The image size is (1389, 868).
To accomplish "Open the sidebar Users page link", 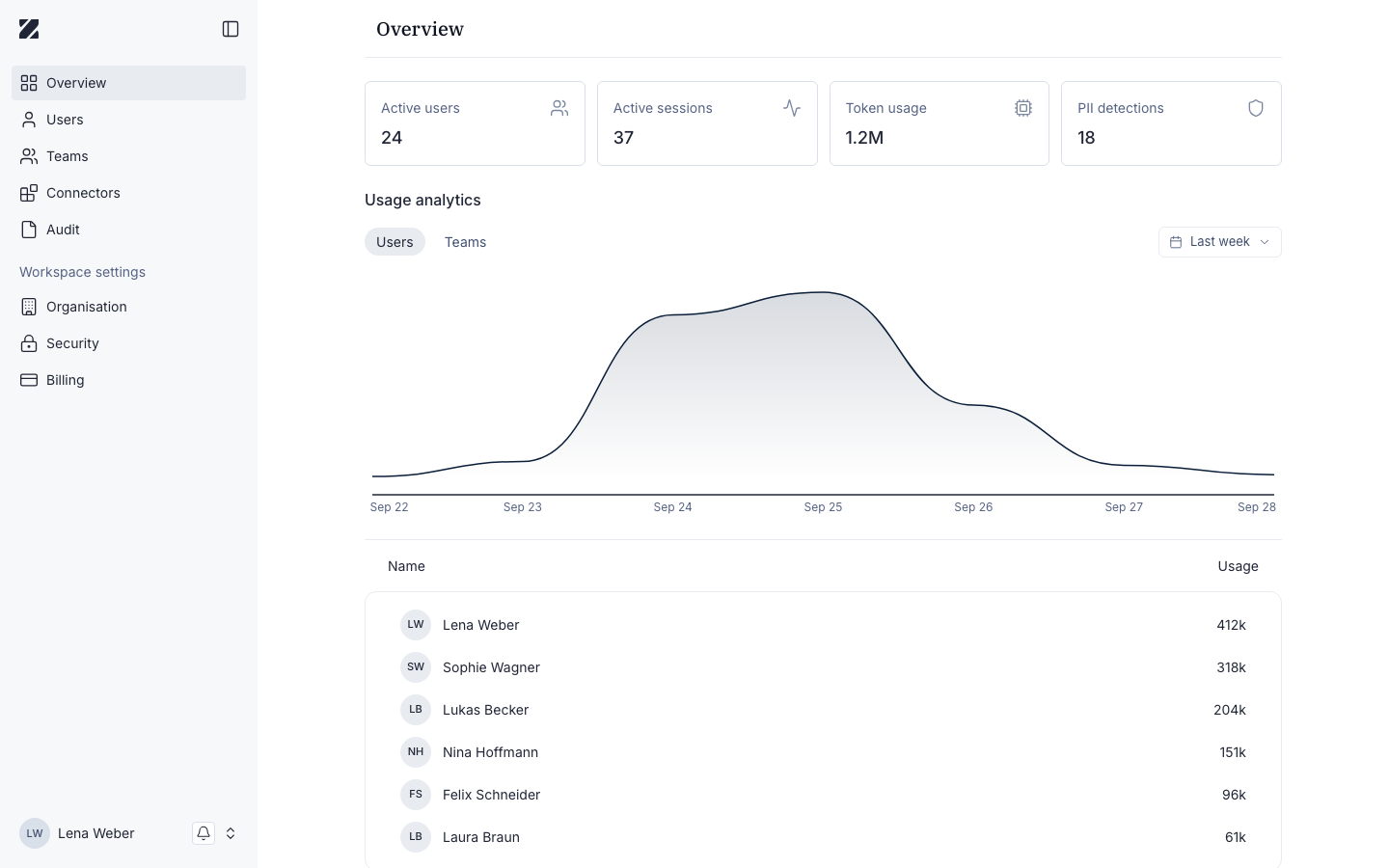I will pos(128,120).
